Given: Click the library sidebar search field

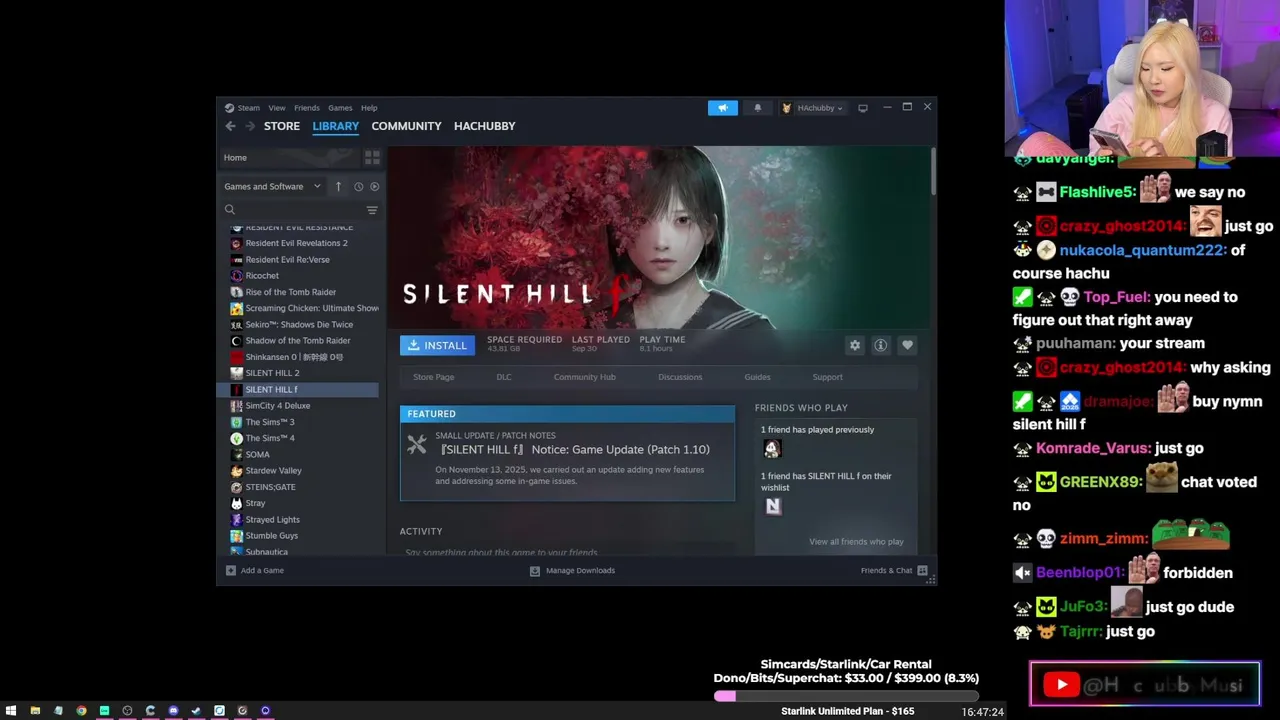Looking at the screenshot, I should click(x=299, y=210).
